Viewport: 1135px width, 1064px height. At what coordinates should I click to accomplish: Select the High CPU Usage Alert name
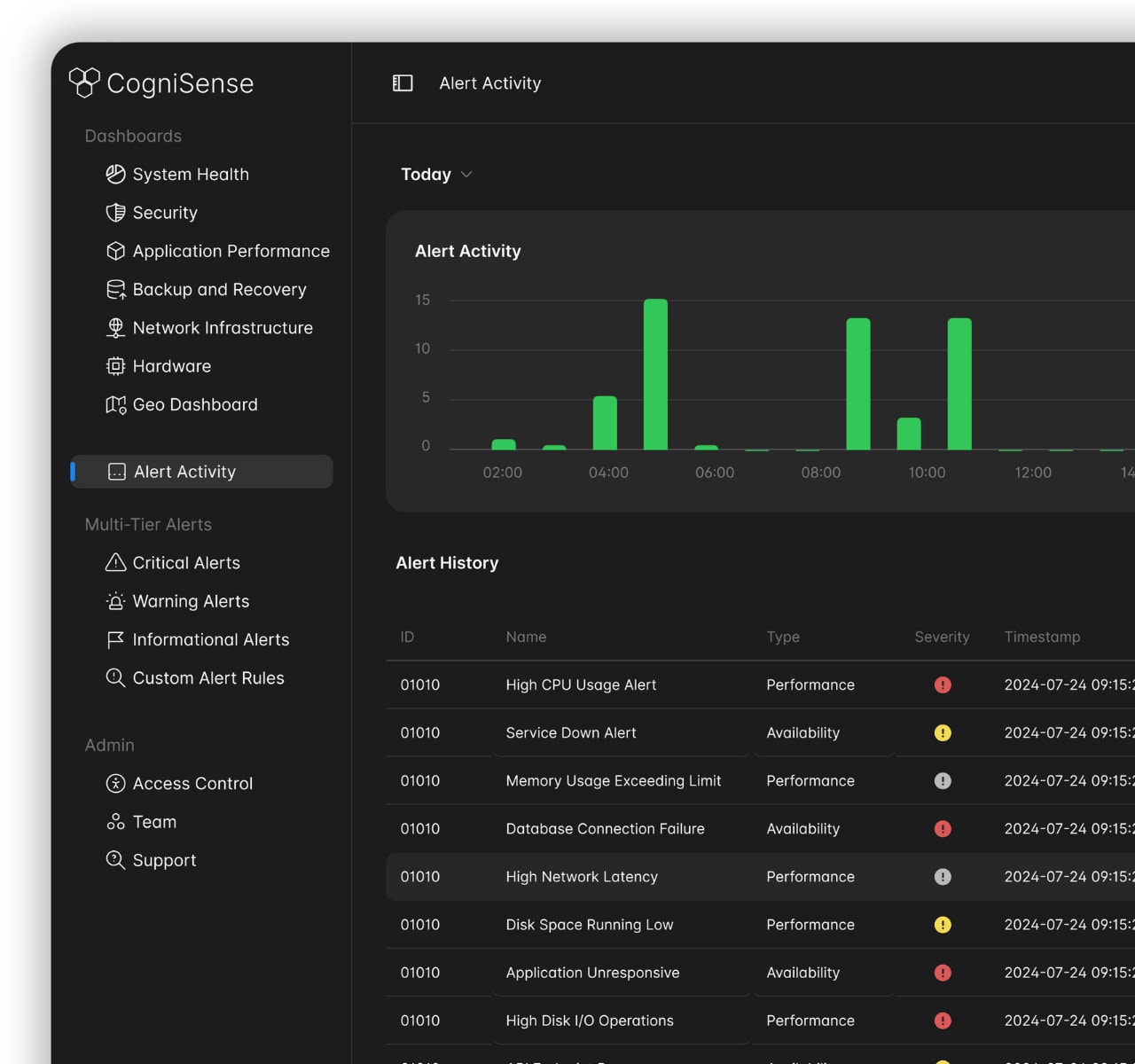[x=581, y=685]
